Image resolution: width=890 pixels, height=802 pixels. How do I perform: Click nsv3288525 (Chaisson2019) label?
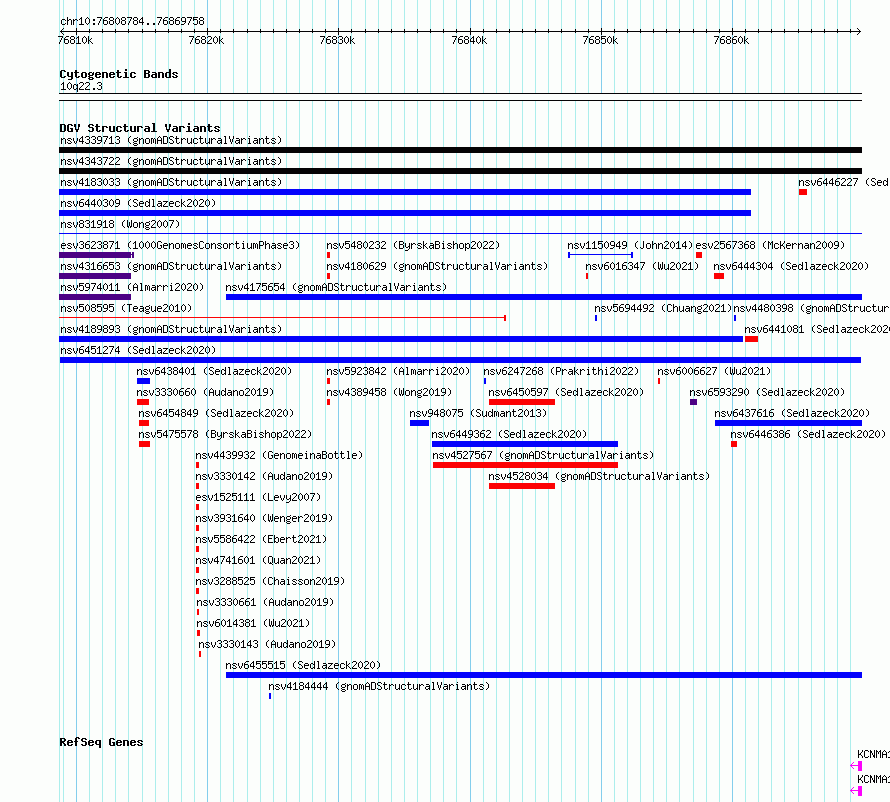tap(270, 581)
